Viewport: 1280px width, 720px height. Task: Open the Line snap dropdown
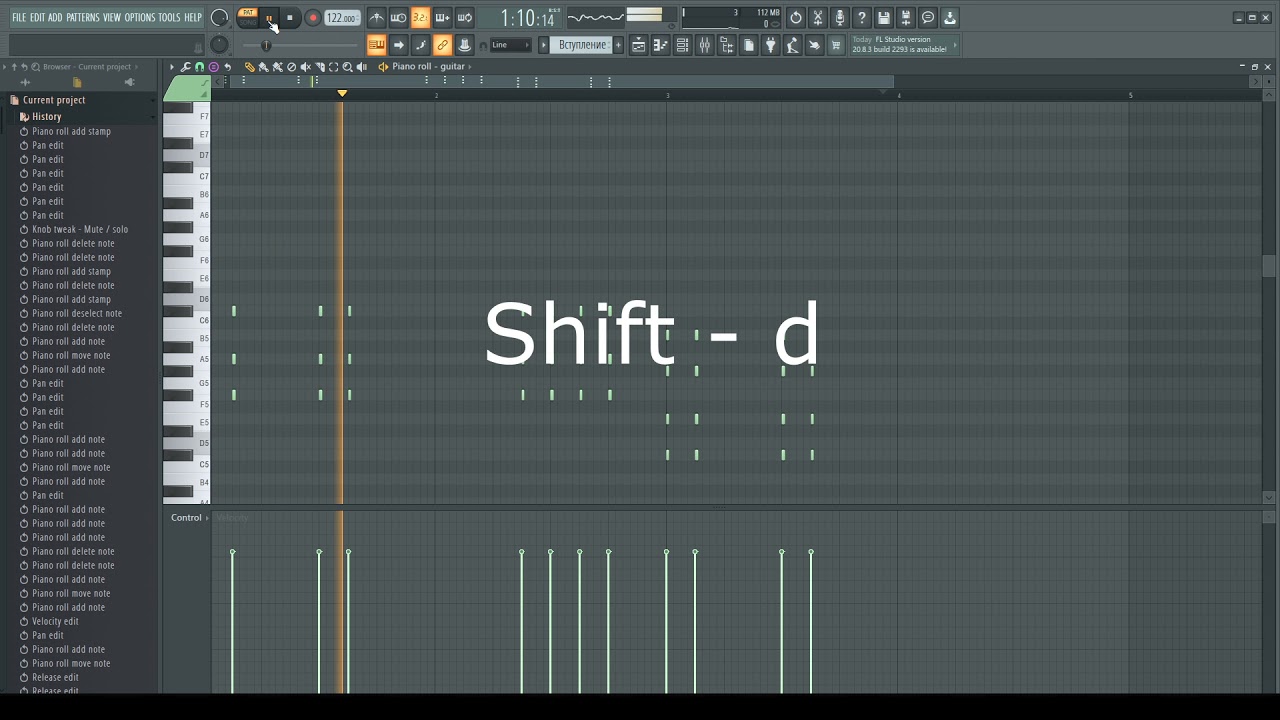[x=510, y=45]
